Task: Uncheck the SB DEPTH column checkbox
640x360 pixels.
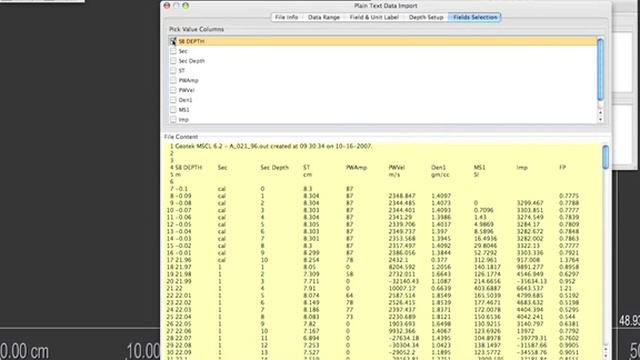Action: [x=173, y=41]
